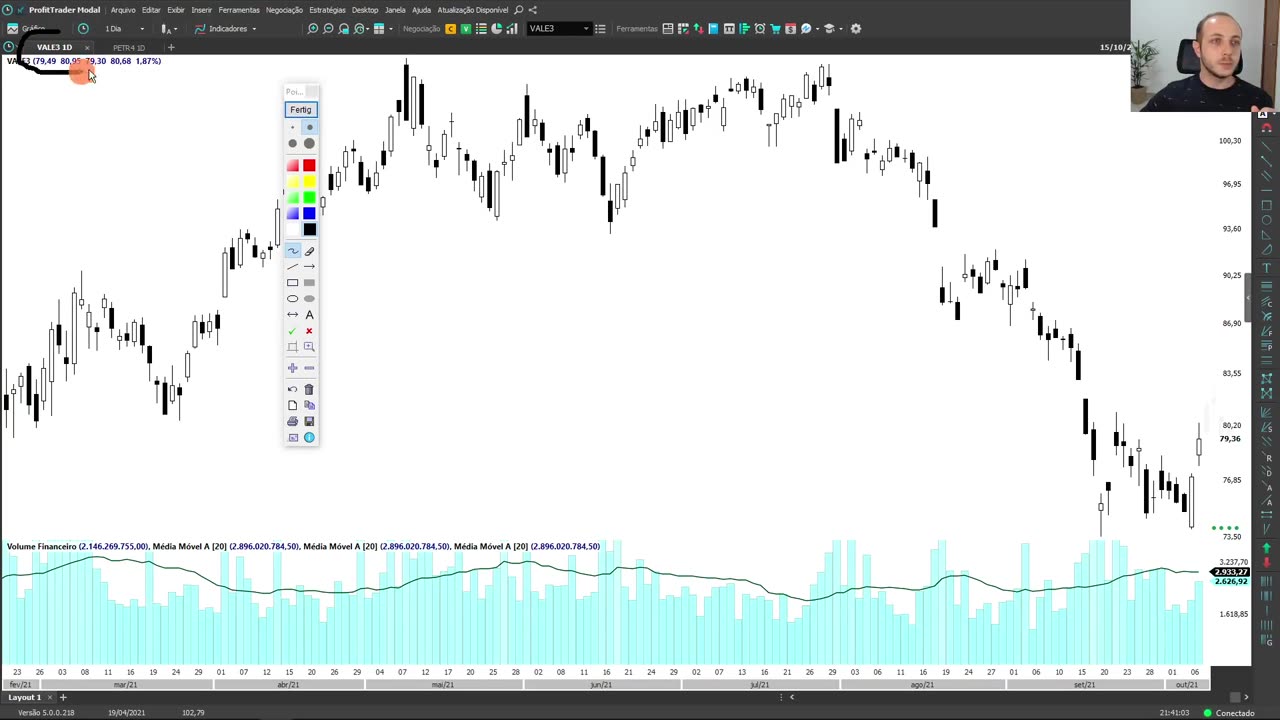Click the graduation cap icon

tap(829, 29)
